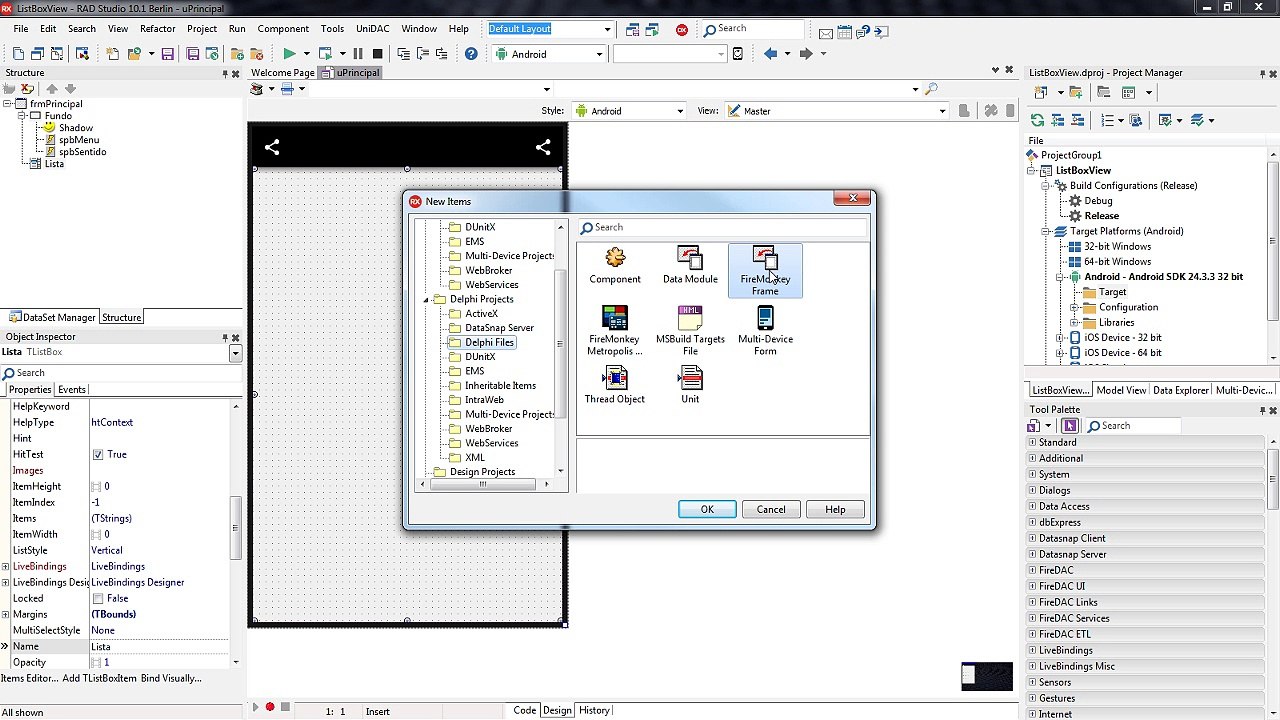Choose the Multi-Device Form item
This screenshot has width=1280, height=720.
coord(765,331)
